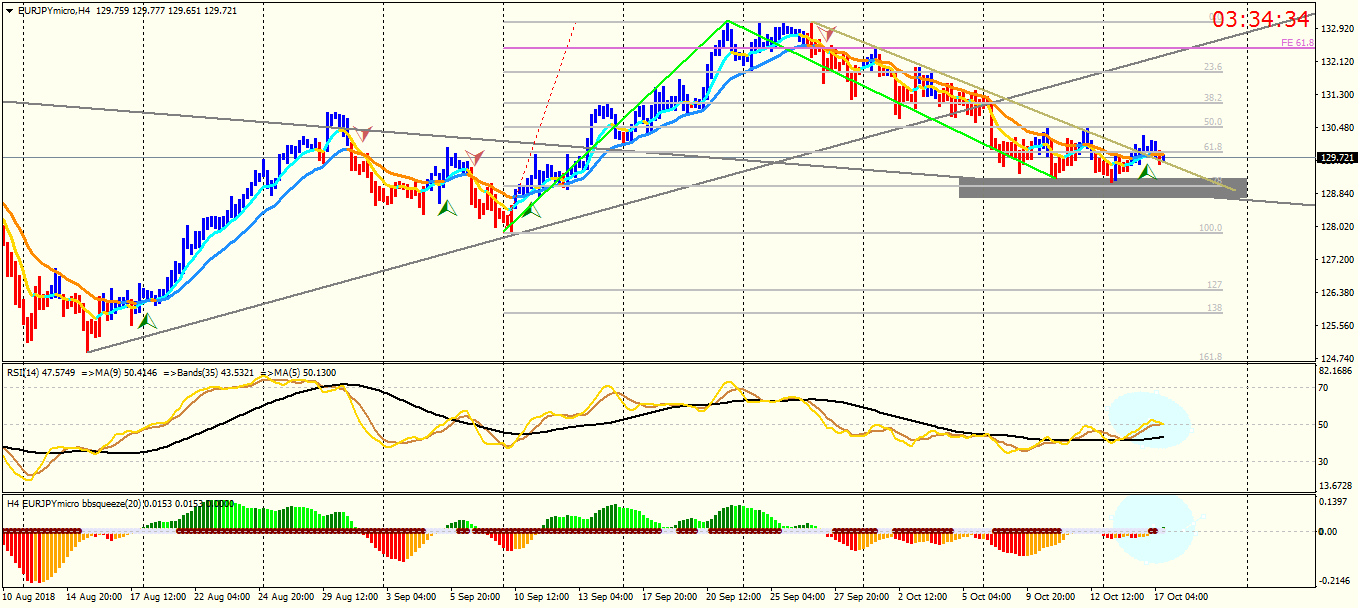Click the 125.560 price axis label

coord(1337,326)
